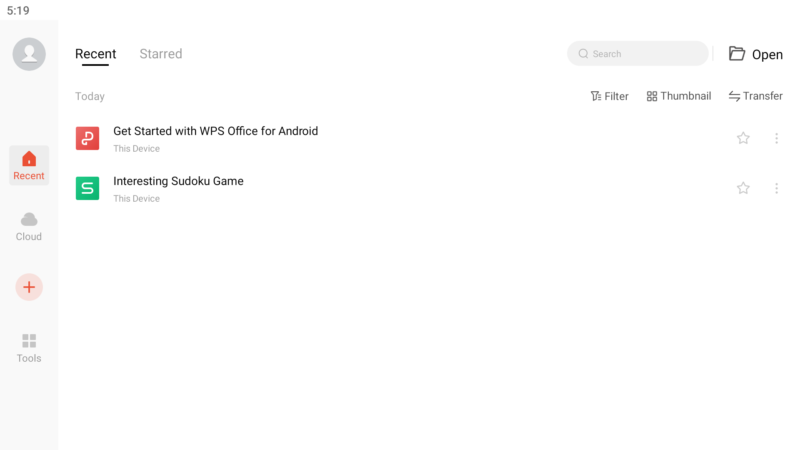Click the presentation file icon
Image resolution: width=800 pixels, height=450 pixels.
point(88,138)
